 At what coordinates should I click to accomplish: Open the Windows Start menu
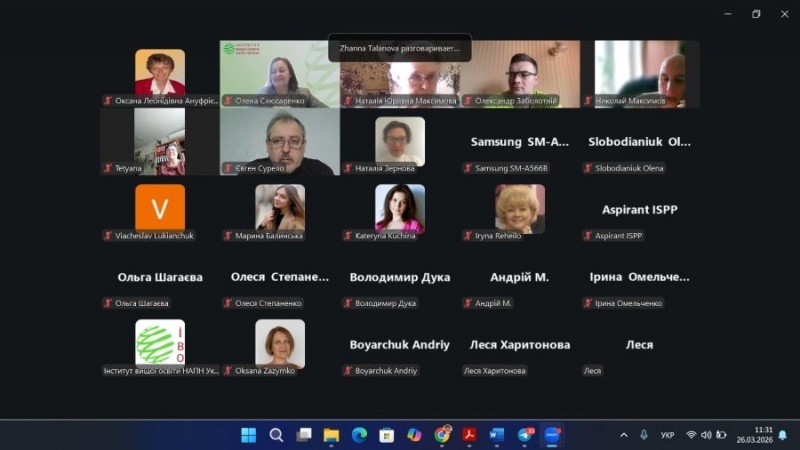249,435
